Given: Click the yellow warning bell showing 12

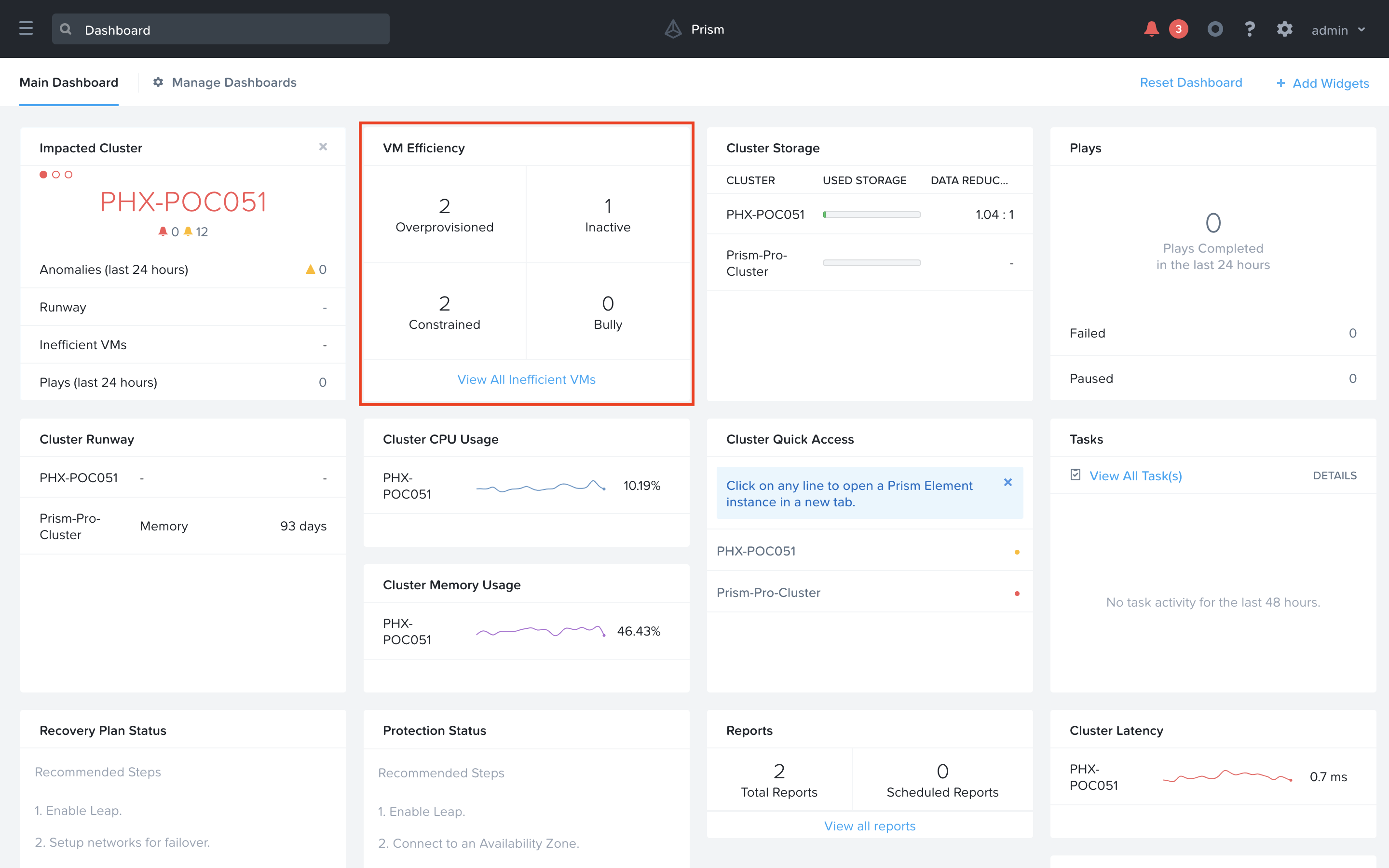Looking at the screenshot, I should (x=188, y=231).
